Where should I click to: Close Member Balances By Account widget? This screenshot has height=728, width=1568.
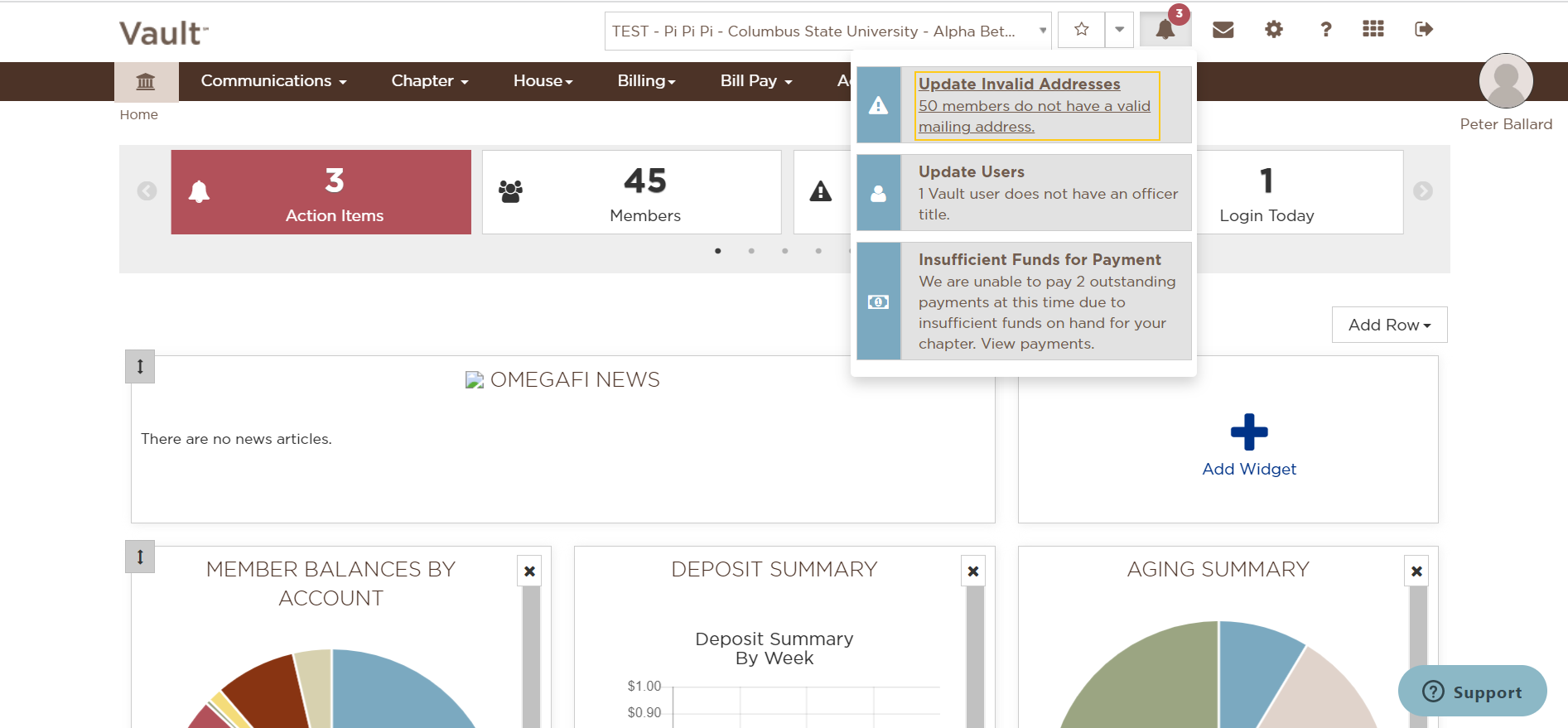coord(530,571)
